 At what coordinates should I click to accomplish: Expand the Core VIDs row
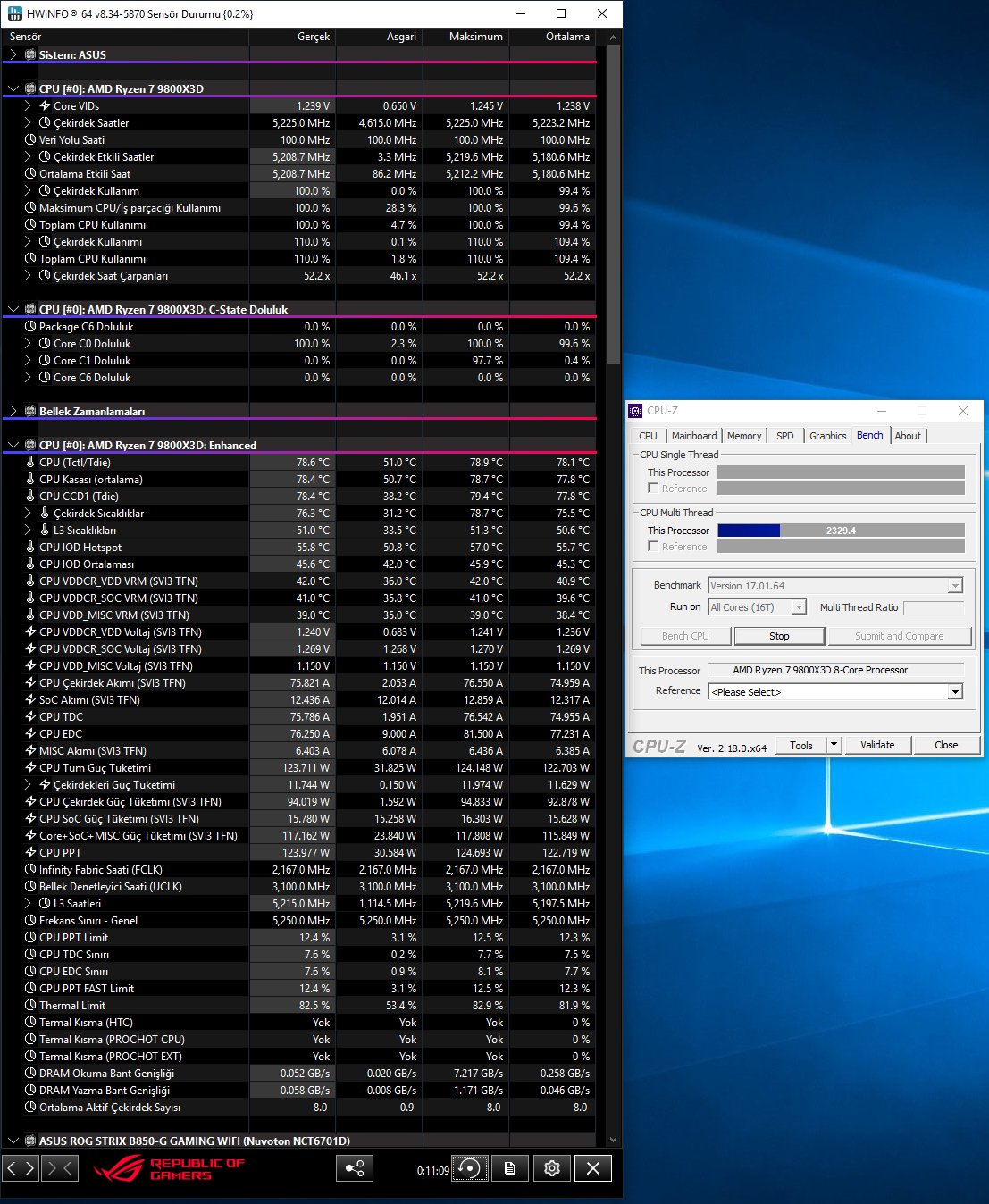[28, 105]
